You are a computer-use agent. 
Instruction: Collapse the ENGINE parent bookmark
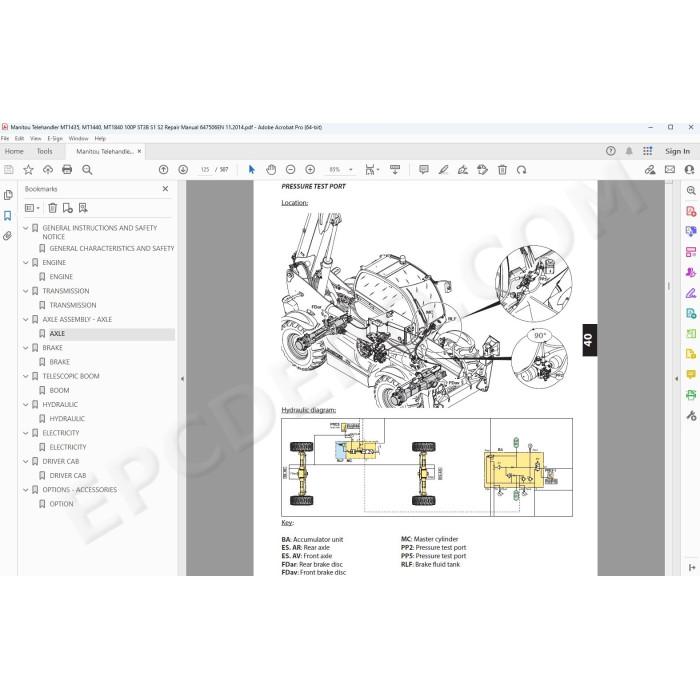tap(25, 263)
